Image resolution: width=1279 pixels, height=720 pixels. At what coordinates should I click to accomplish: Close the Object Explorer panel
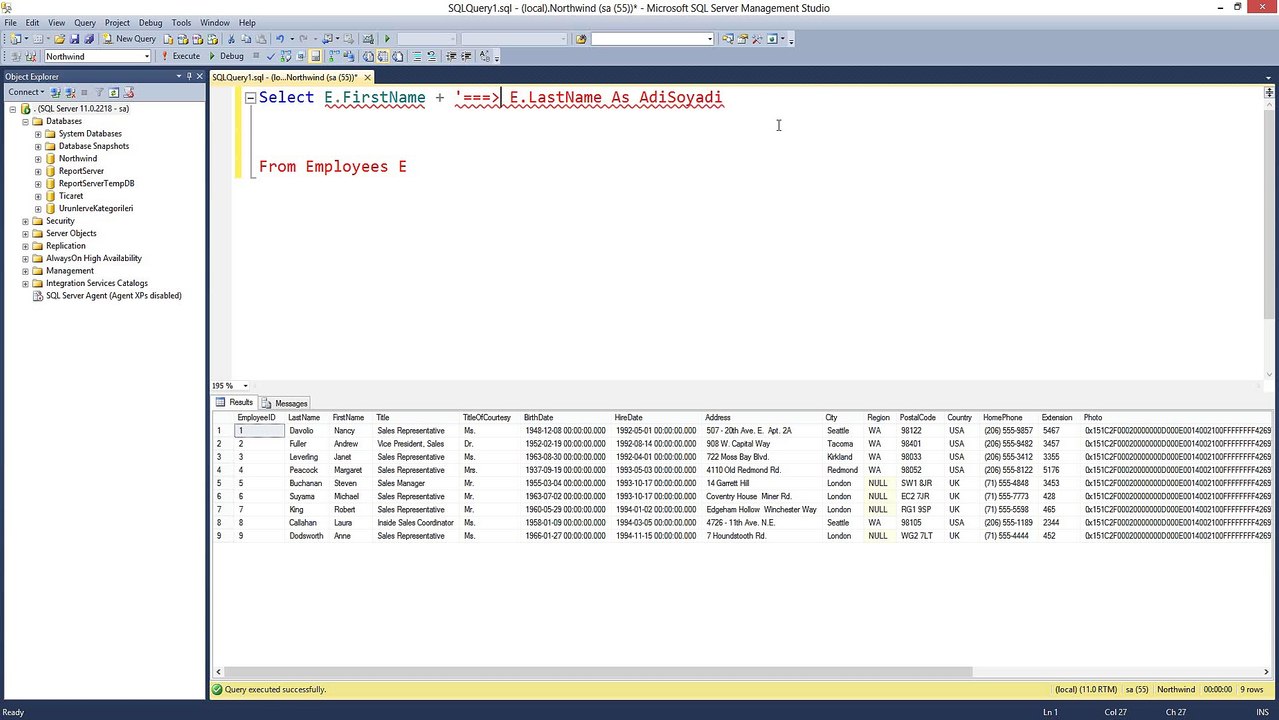point(200,76)
